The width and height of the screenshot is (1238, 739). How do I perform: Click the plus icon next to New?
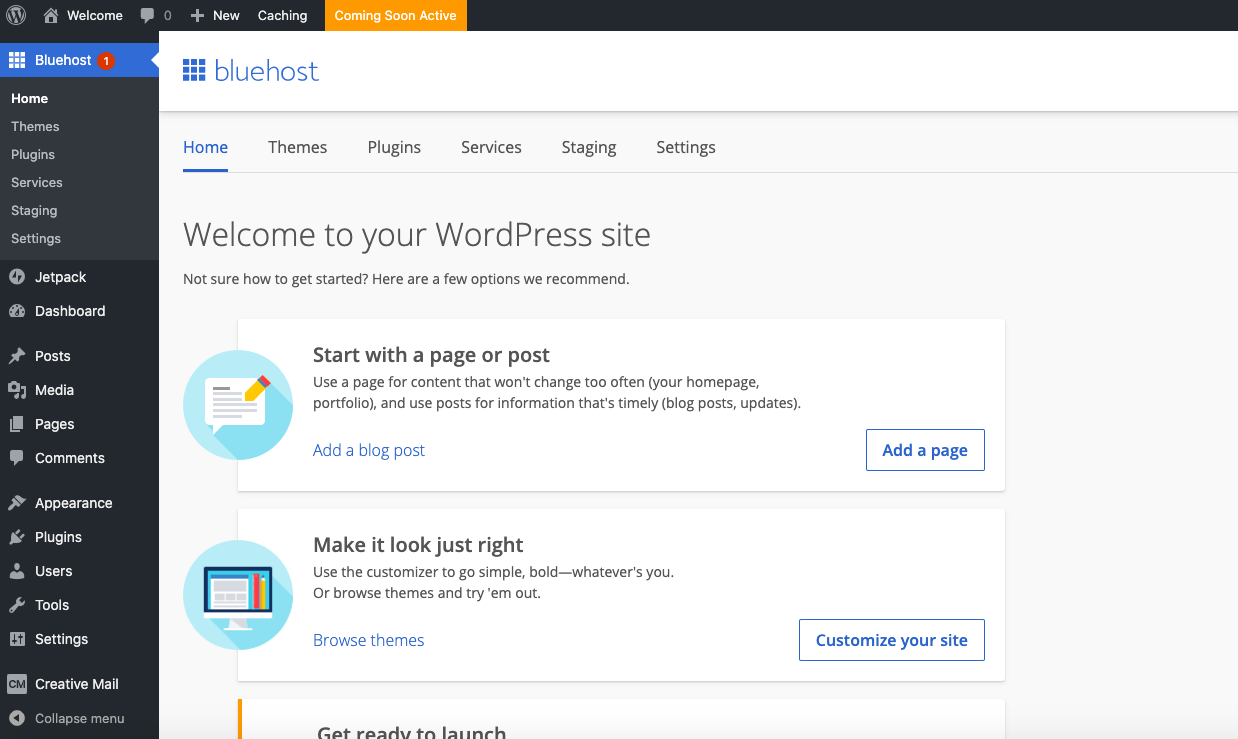[197, 16]
